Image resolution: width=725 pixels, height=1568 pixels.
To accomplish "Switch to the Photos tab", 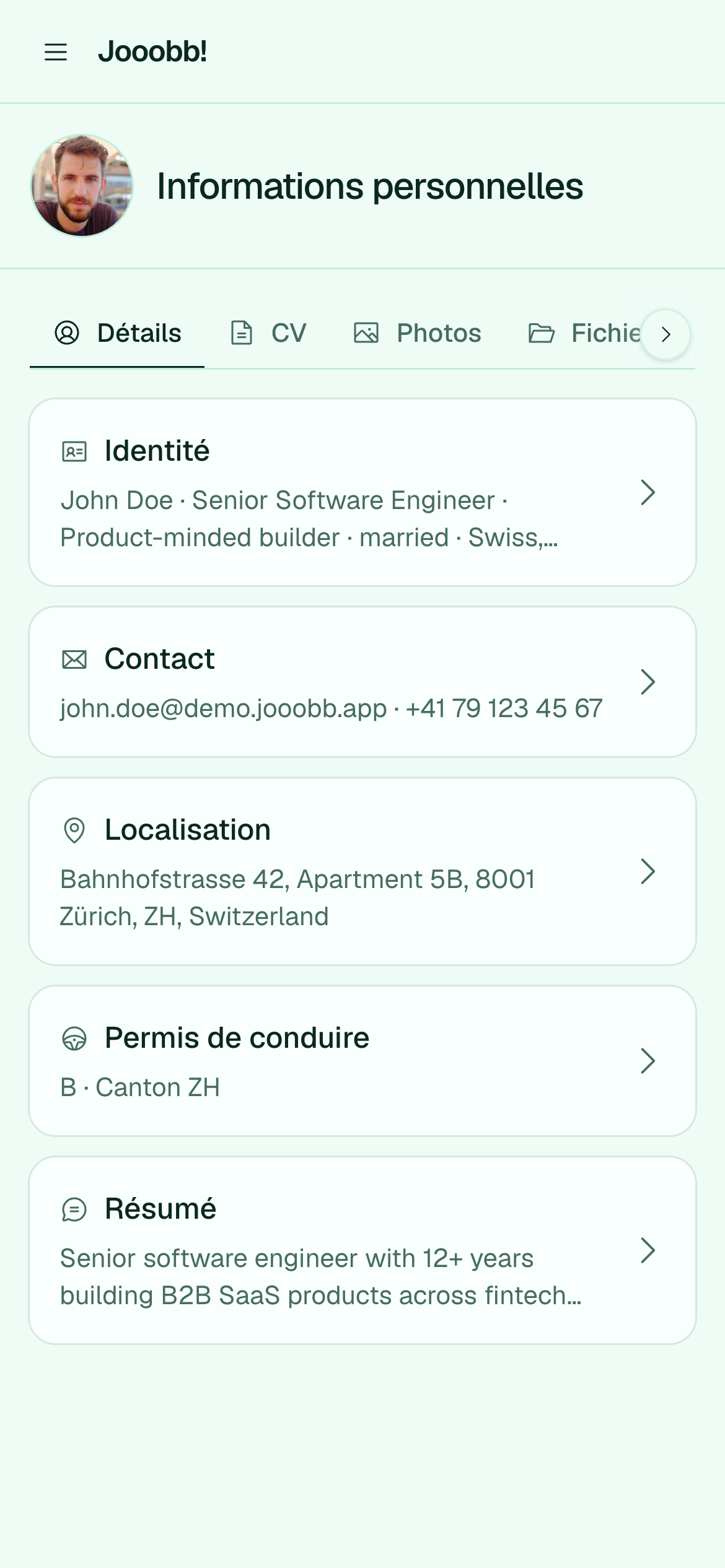I will tap(417, 333).
